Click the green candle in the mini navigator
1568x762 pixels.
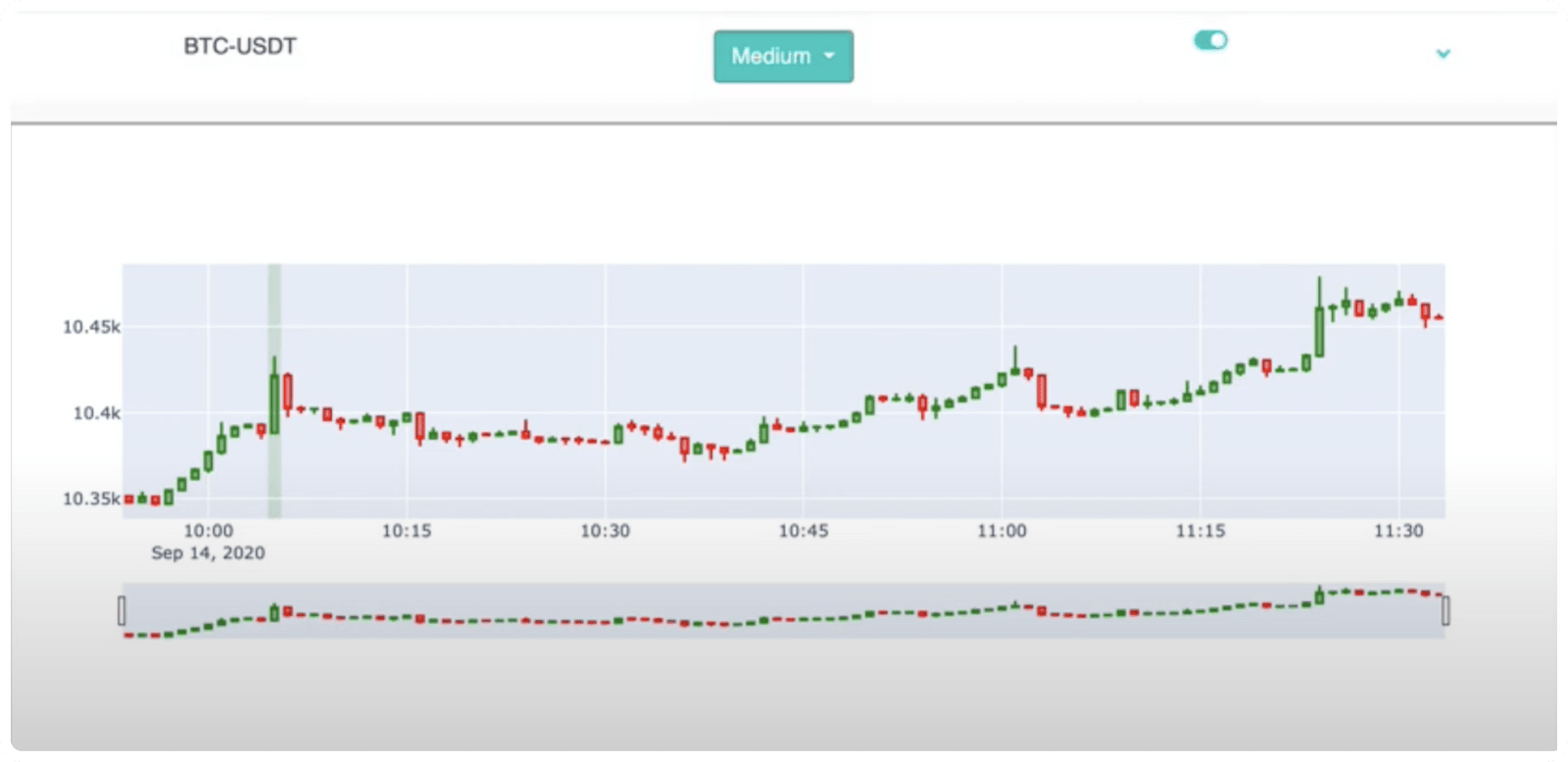(x=275, y=609)
